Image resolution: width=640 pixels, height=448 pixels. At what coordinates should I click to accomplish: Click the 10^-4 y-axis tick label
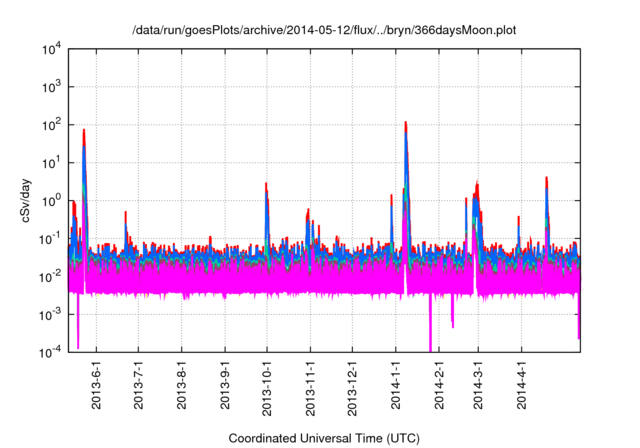[53, 352]
